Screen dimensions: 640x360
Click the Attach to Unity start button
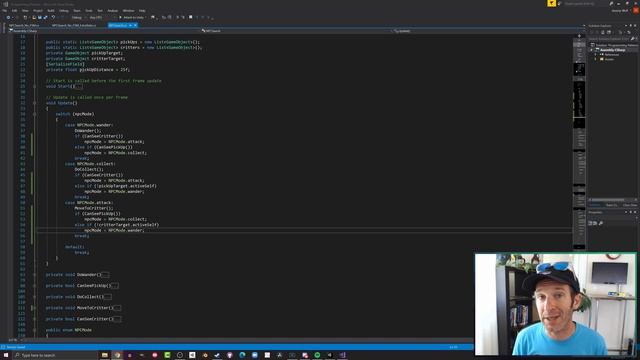[x=132, y=18]
